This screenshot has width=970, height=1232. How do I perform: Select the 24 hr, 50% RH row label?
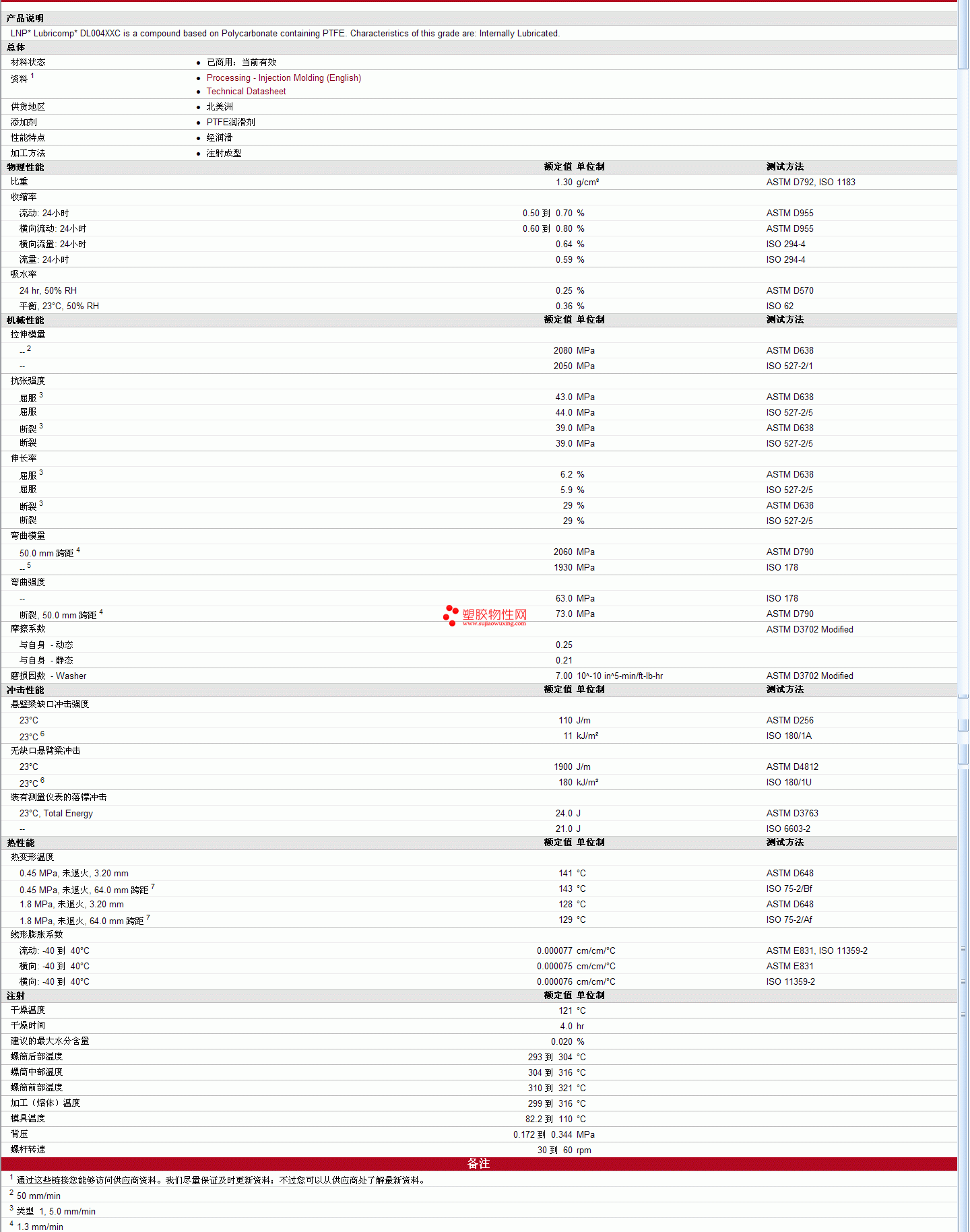click(48, 290)
